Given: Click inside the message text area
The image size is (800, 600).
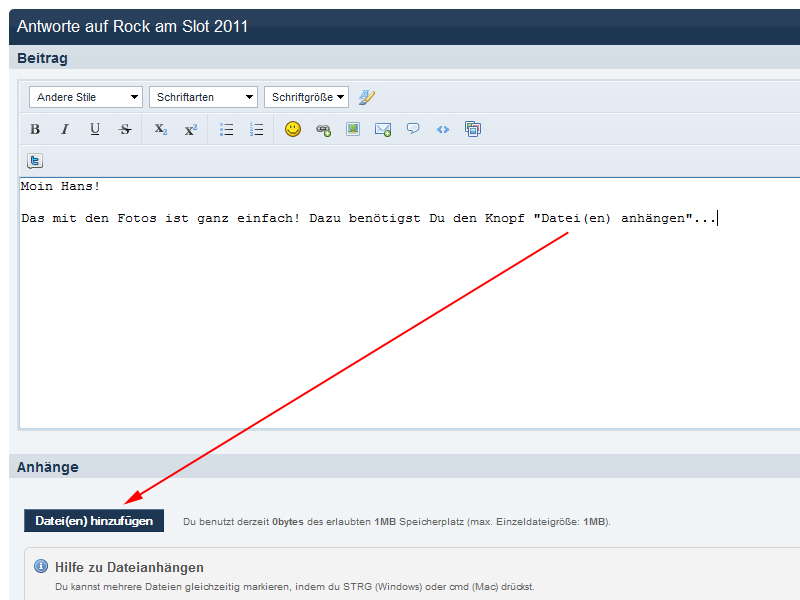Looking at the screenshot, I should point(410,303).
